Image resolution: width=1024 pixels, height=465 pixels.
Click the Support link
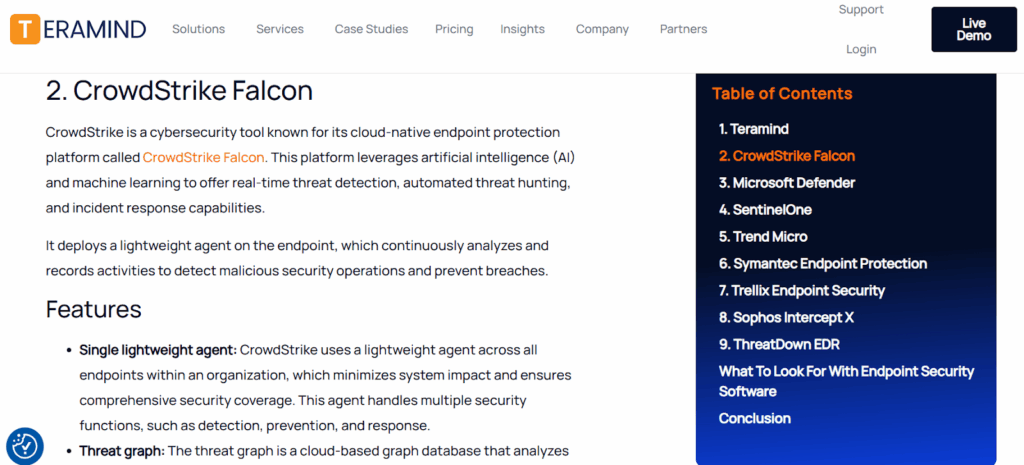[x=861, y=10]
